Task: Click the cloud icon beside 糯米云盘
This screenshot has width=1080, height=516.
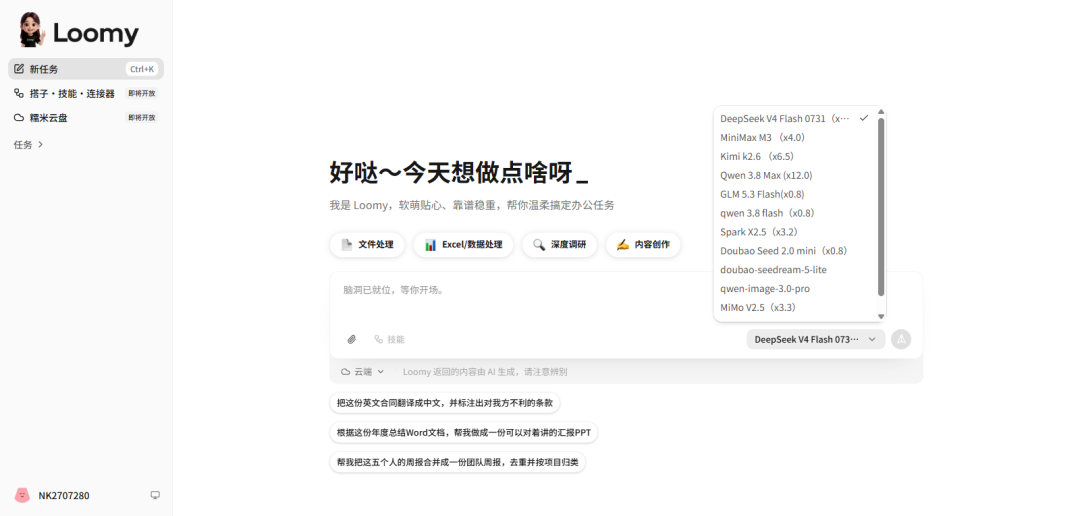Action: tap(19, 118)
